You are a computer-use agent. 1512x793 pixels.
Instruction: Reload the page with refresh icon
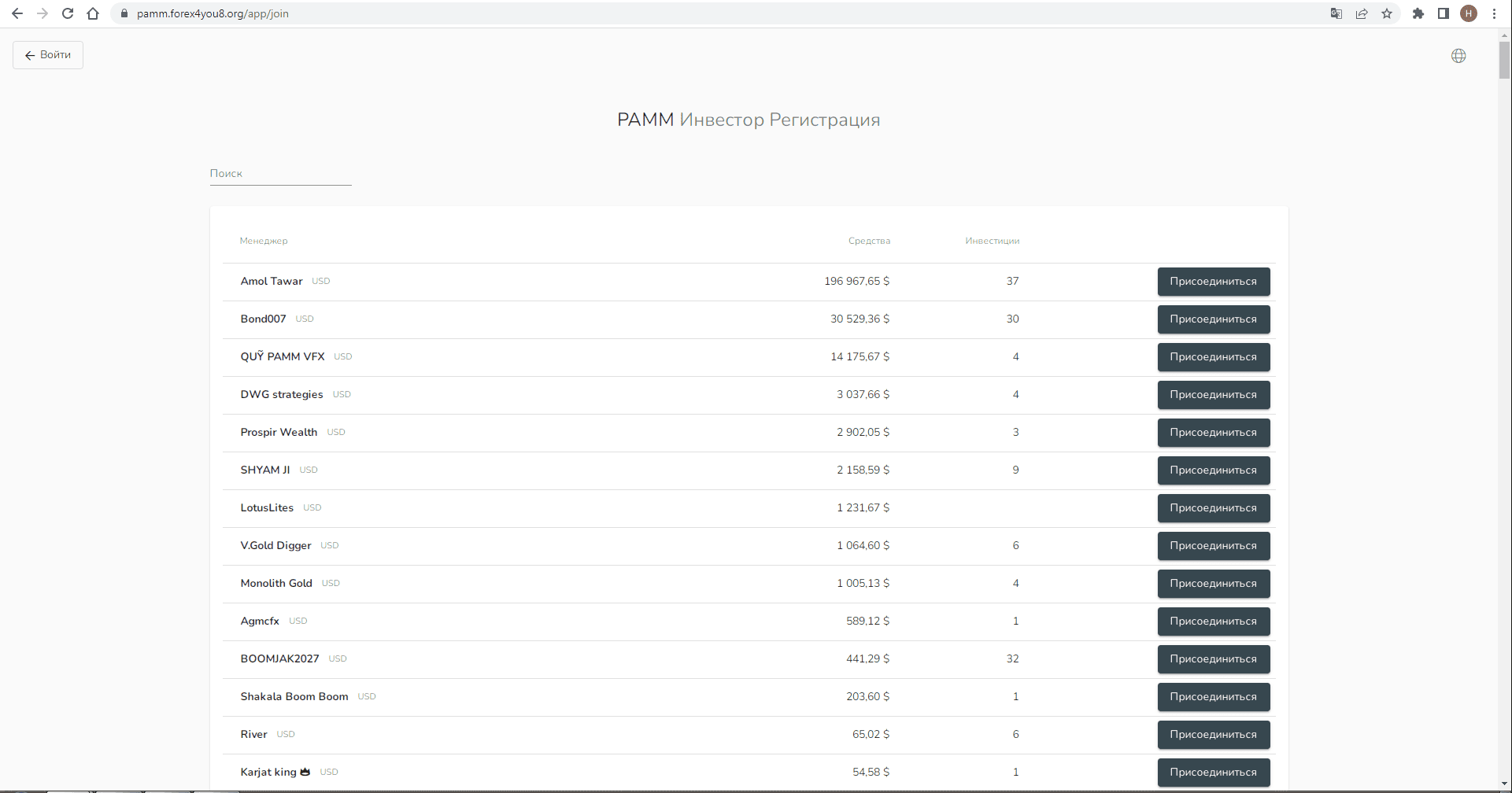(68, 13)
